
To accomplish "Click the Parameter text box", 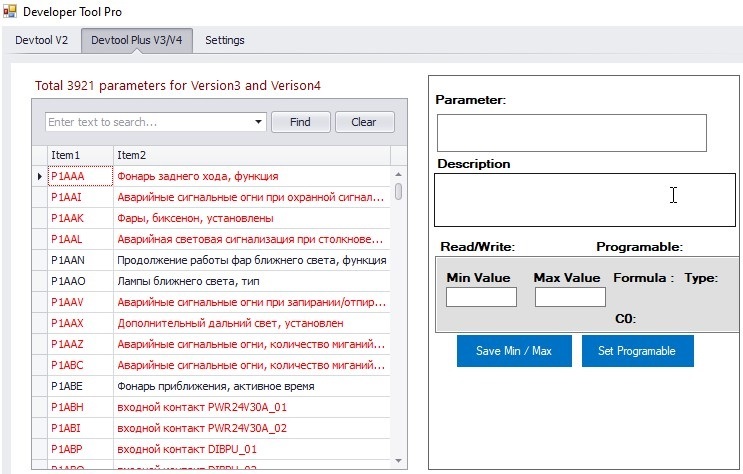I will tap(571, 133).
